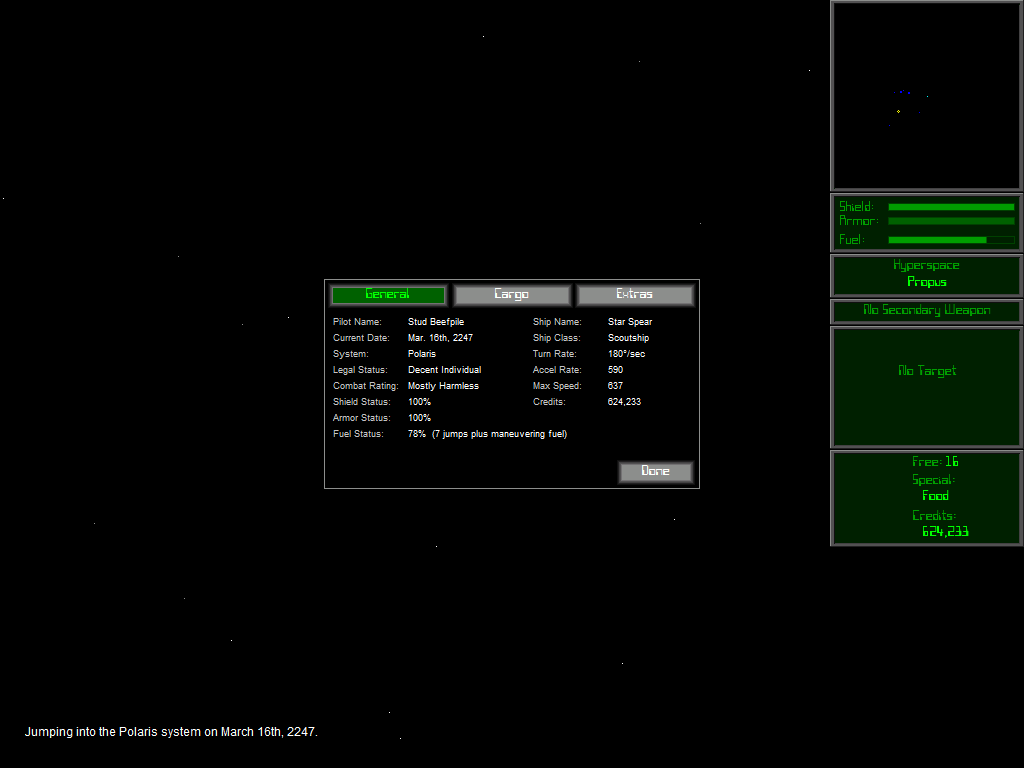Image resolution: width=1024 pixels, height=768 pixels.
Task: Click the Fuel Status 78% line
Action: coord(487,434)
